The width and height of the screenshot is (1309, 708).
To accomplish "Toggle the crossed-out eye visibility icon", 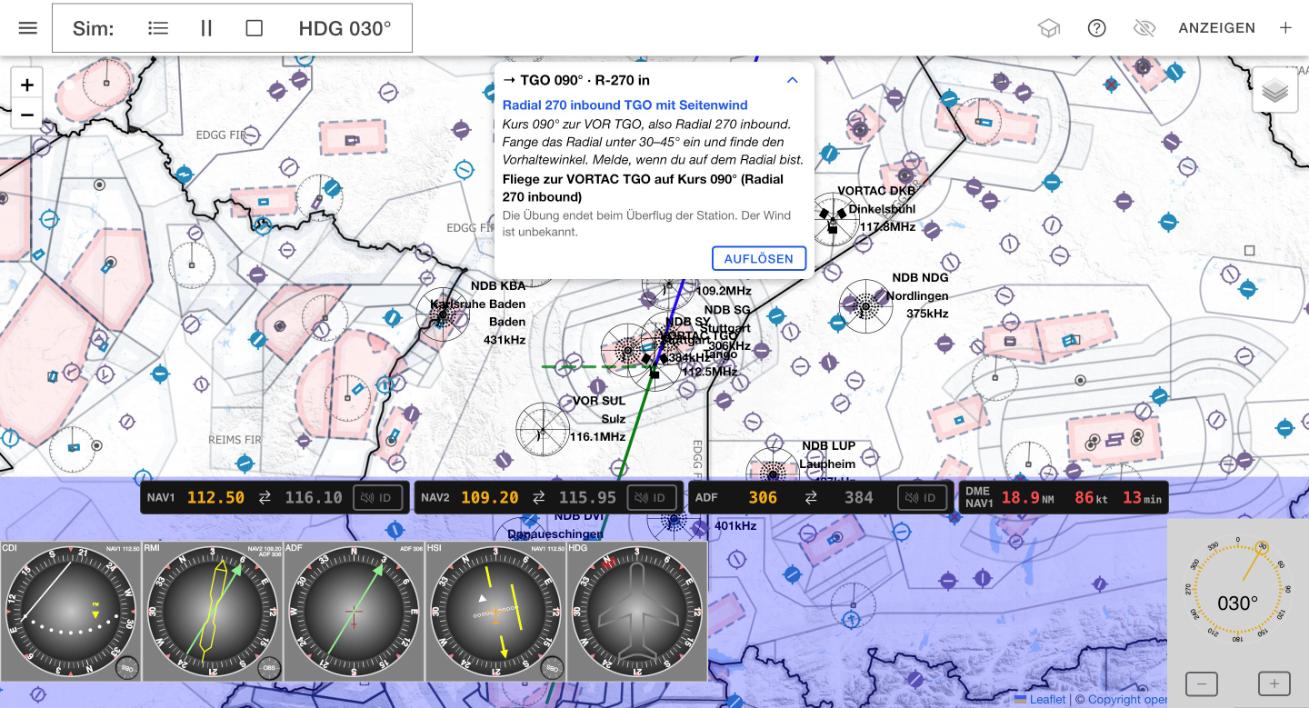I will pos(1144,28).
